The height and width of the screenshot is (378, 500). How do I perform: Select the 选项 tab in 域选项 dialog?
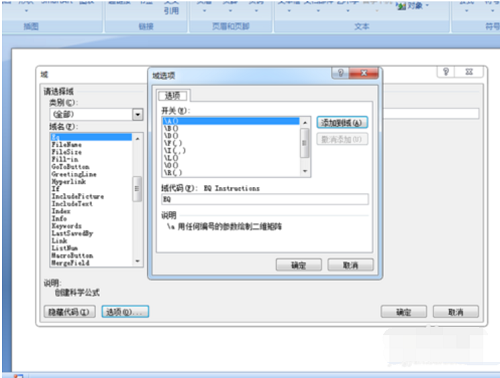173,96
